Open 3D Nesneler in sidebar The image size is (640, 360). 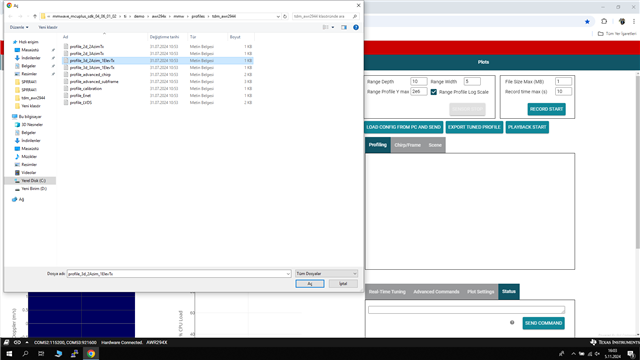click(32, 124)
